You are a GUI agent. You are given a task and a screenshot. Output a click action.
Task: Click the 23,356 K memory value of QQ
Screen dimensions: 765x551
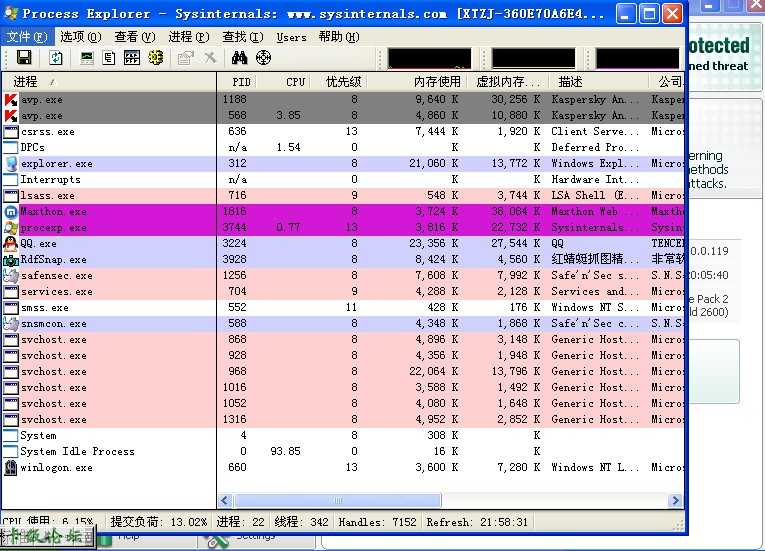[x=433, y=244]
